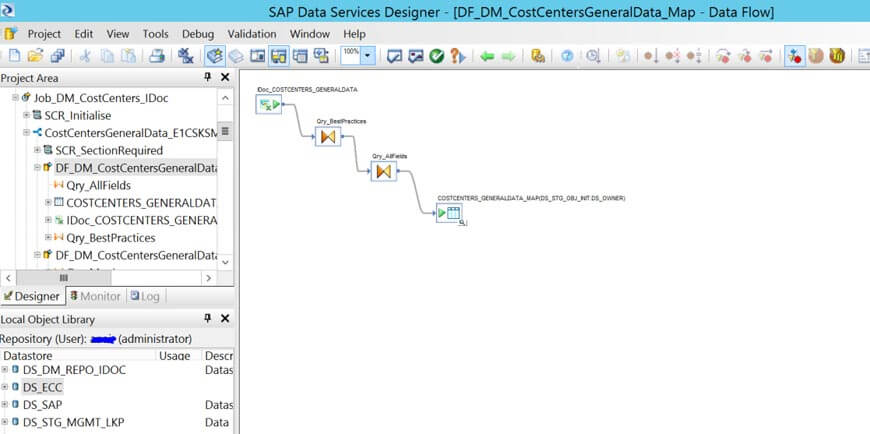870x434 pixels.
Task: Close the Project Area panel
Action: pyautogui.click(x=225, y=77)
